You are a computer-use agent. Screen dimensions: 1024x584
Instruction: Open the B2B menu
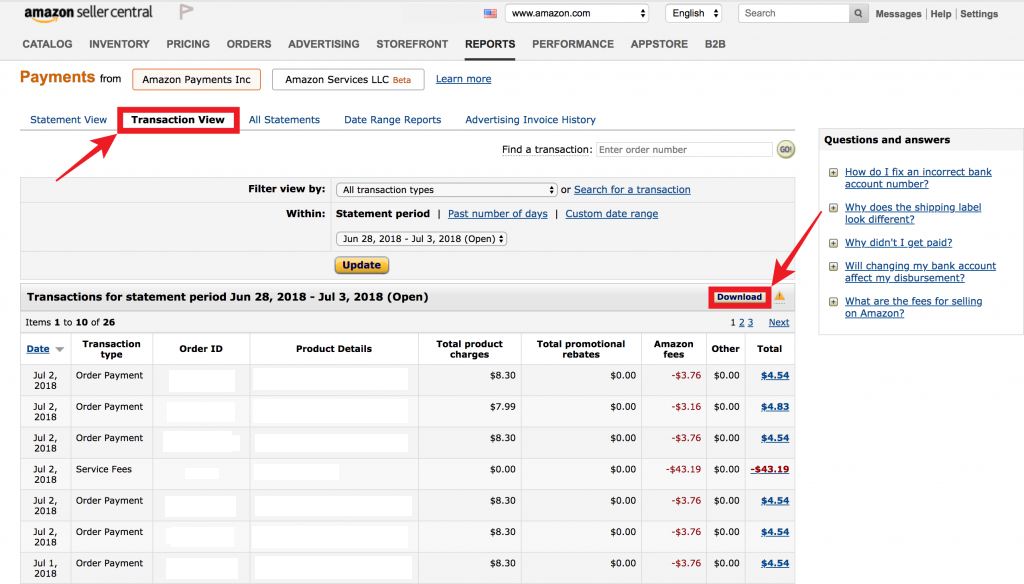tap(715, 44)
